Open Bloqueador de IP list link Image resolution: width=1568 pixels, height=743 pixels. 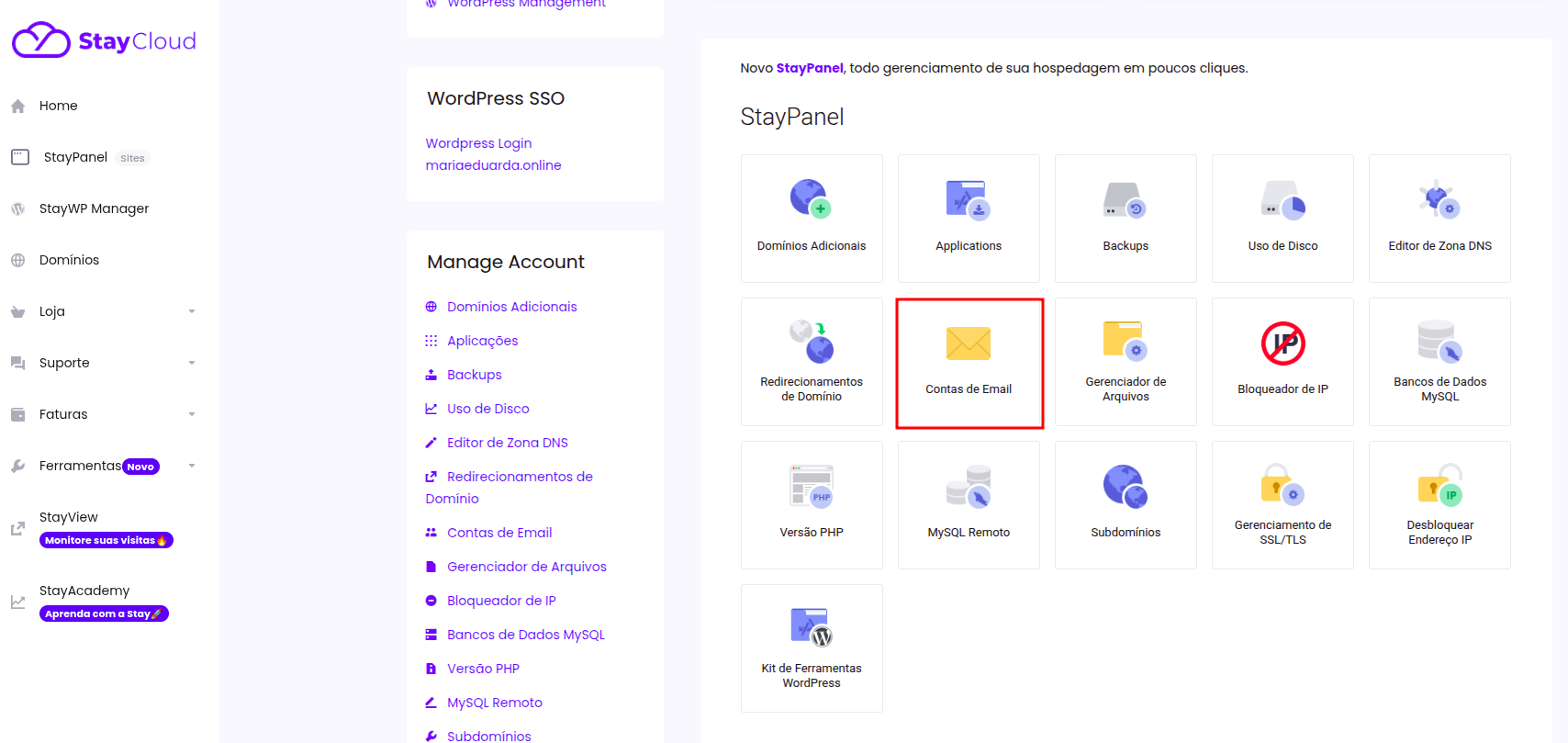[501, 601]
